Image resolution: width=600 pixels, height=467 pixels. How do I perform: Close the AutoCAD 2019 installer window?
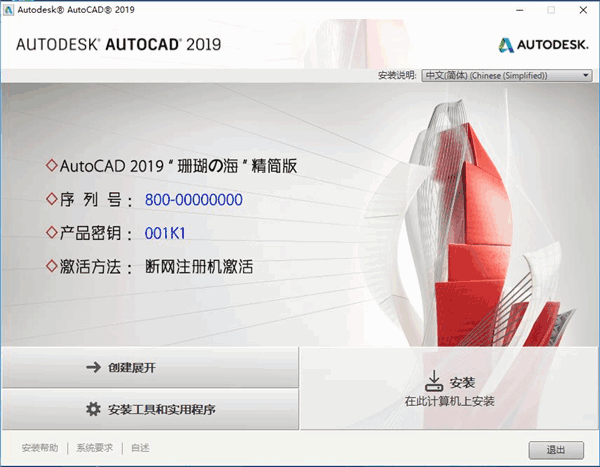coord(581,9)
